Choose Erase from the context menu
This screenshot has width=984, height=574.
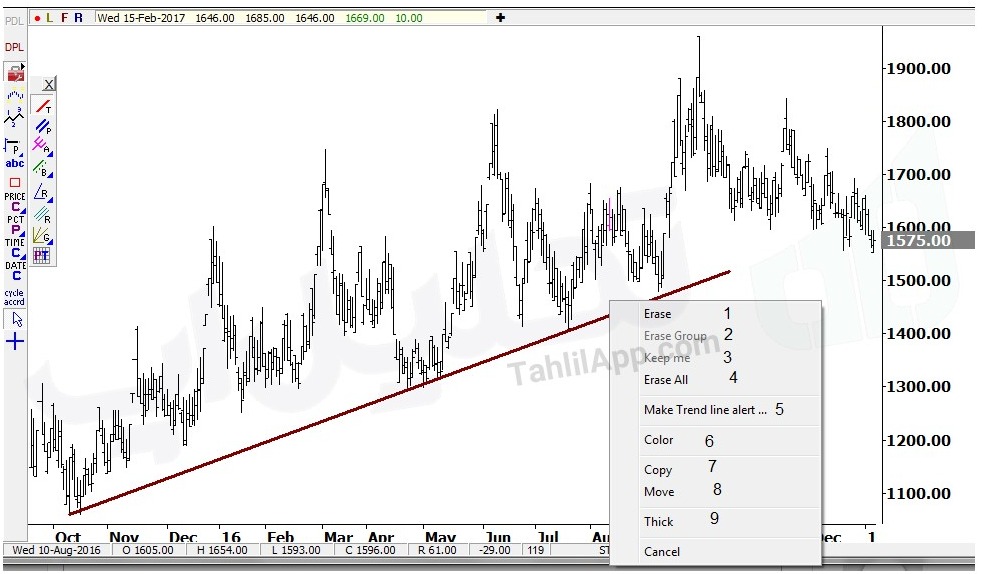tap(657, 314)
